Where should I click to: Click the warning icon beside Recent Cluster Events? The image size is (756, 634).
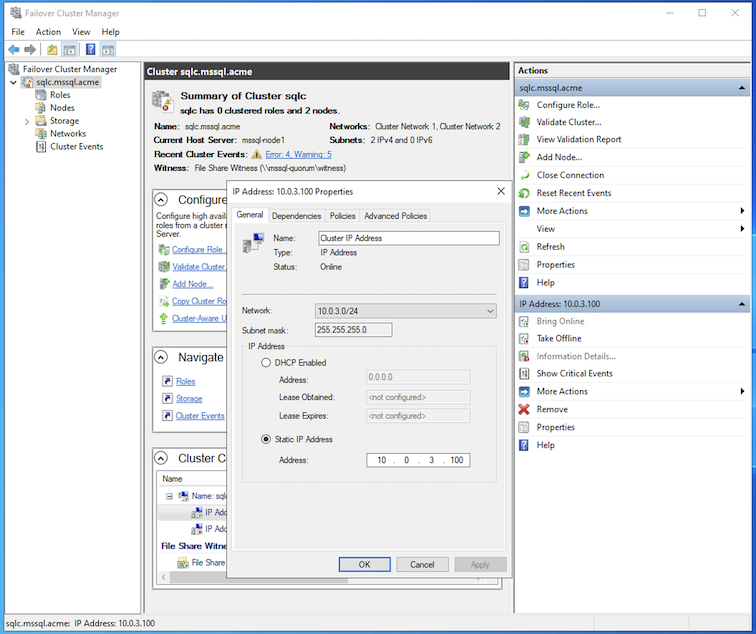point(256,154)
